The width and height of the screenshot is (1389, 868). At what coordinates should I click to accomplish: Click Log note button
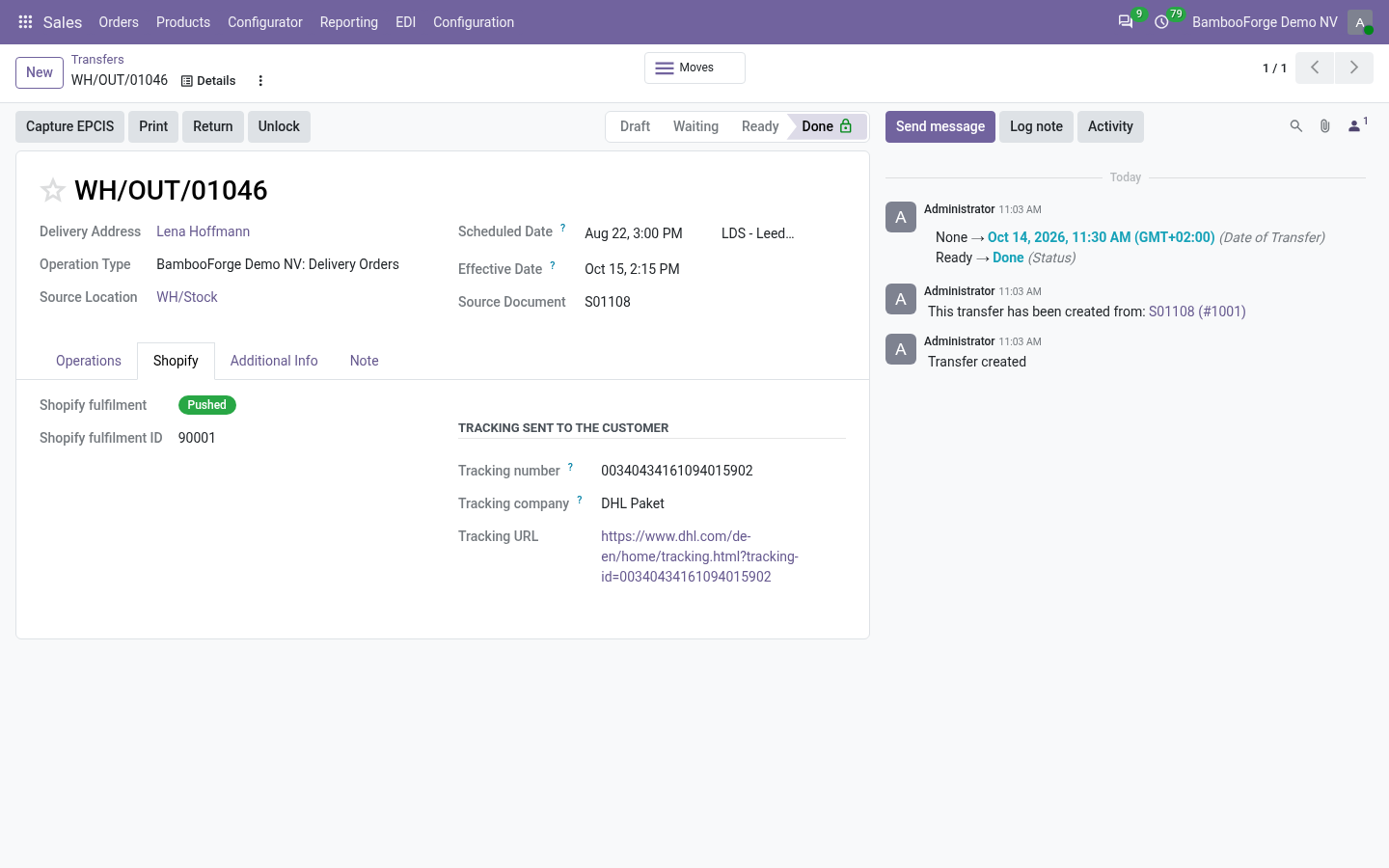pyautogui.click(x=1036, y=126)
